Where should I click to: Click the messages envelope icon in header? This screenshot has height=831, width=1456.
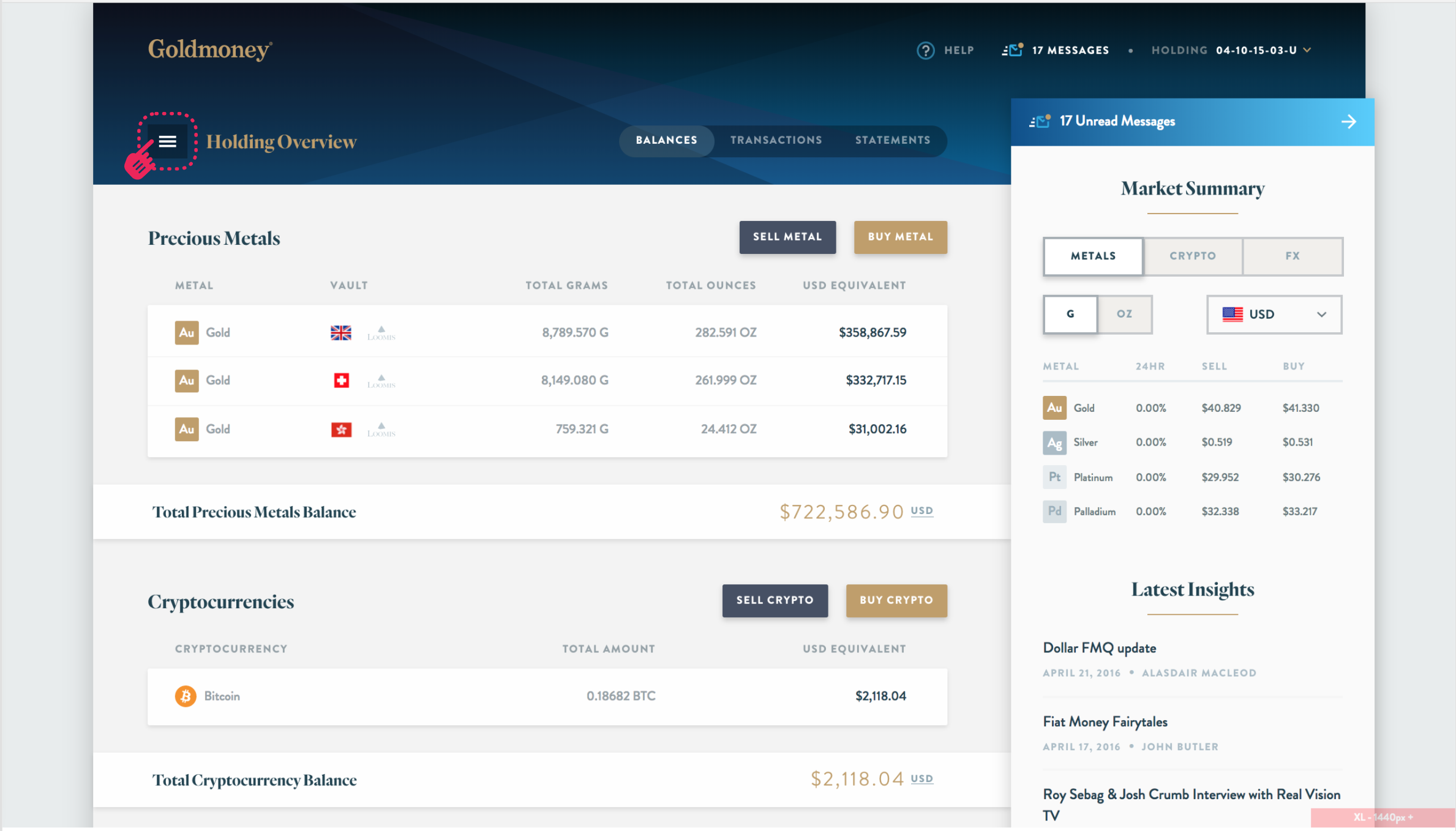(1013, 50)
